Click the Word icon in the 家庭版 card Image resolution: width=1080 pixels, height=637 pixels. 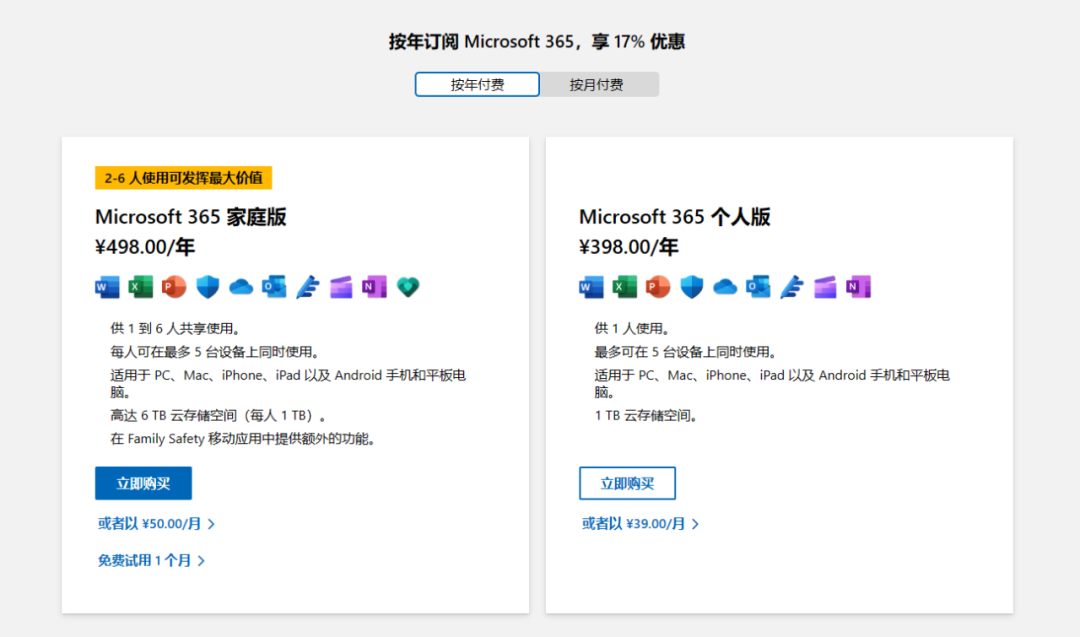[107, 286]
